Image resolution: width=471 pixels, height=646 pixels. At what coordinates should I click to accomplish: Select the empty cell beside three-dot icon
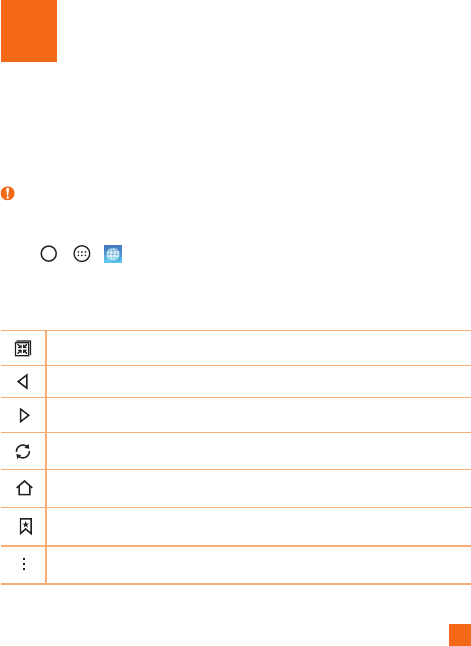[258, 565]
